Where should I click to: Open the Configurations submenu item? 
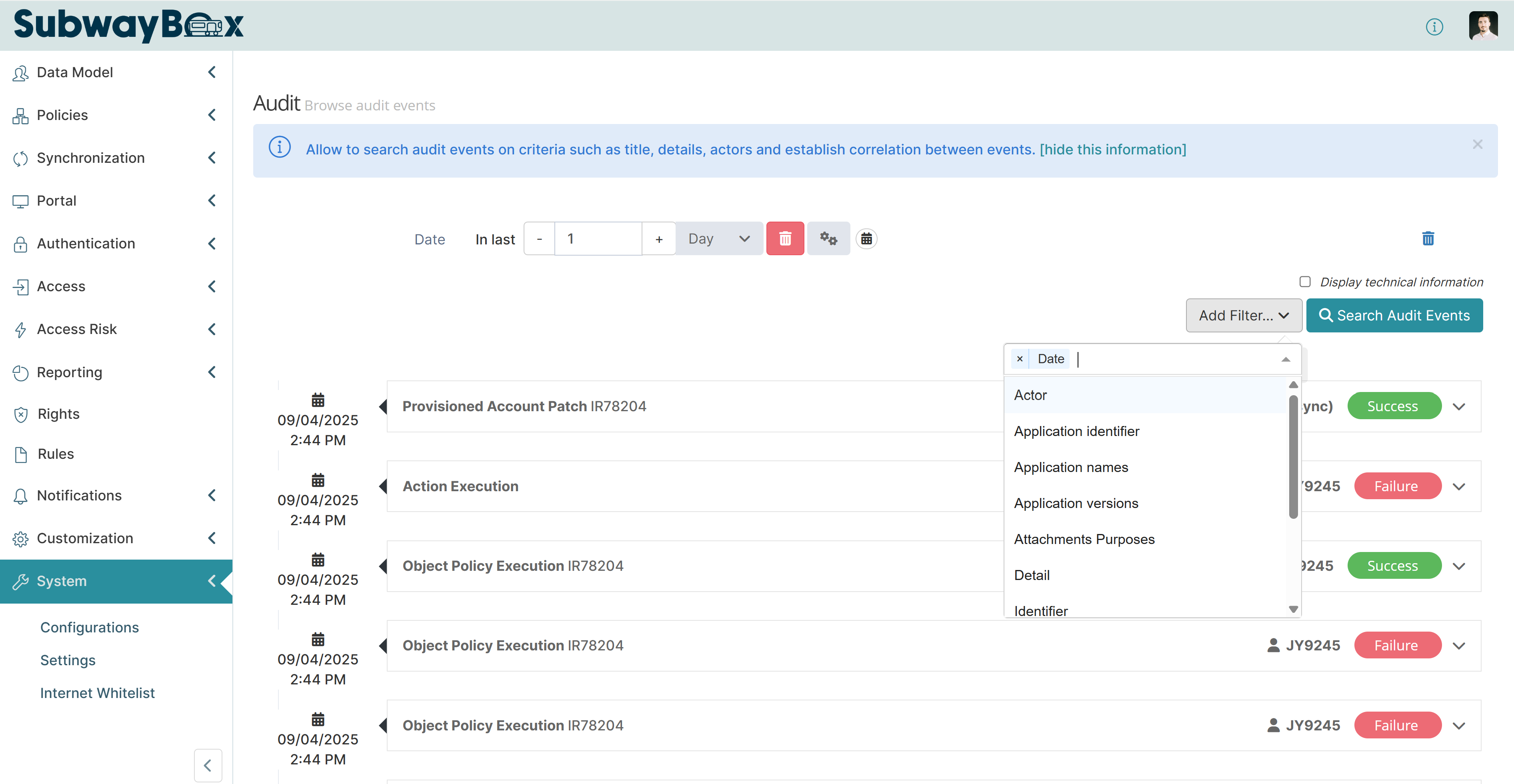coord(89,627)
